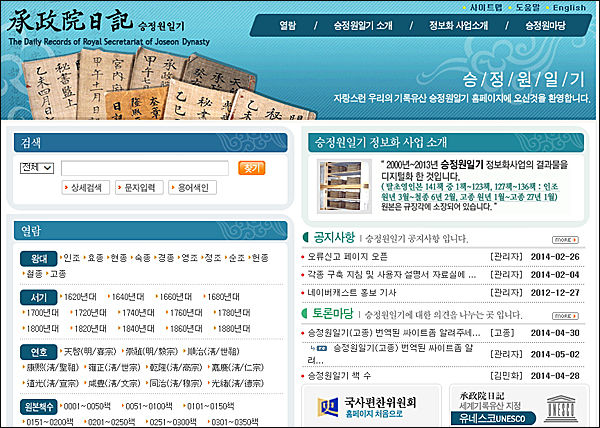Screen dimensions: 600x428
Task: Select the 康熙(淸/聖祖) era name
Action: click(x=52, y=368)
